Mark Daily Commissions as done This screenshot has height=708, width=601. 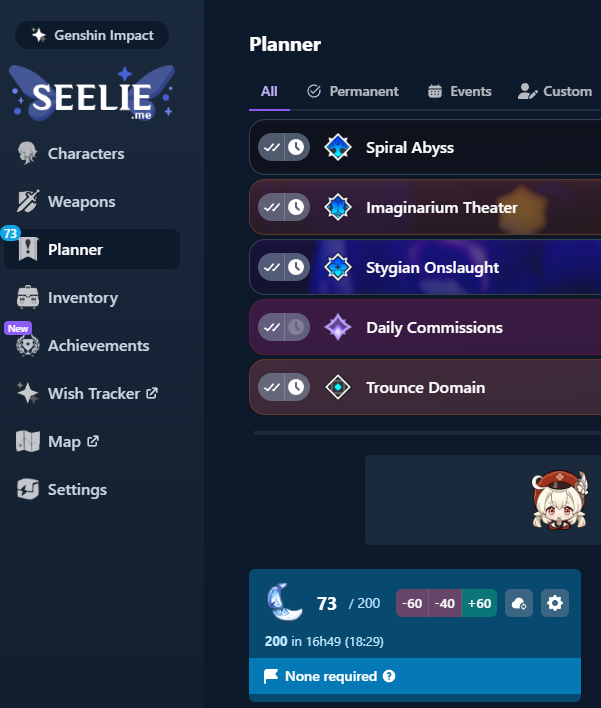[x=271, y=327]
